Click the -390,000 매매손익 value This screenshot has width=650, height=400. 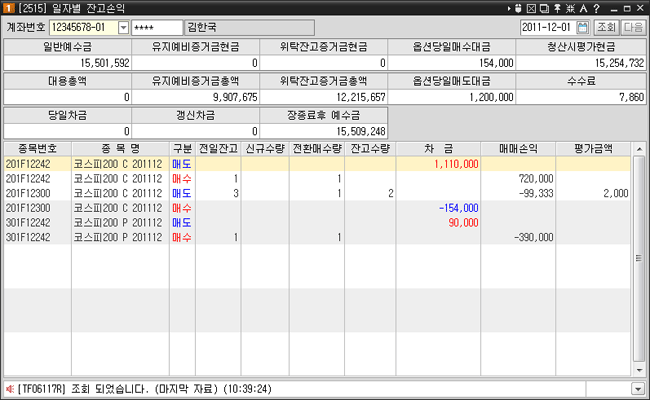click(534, 237)
